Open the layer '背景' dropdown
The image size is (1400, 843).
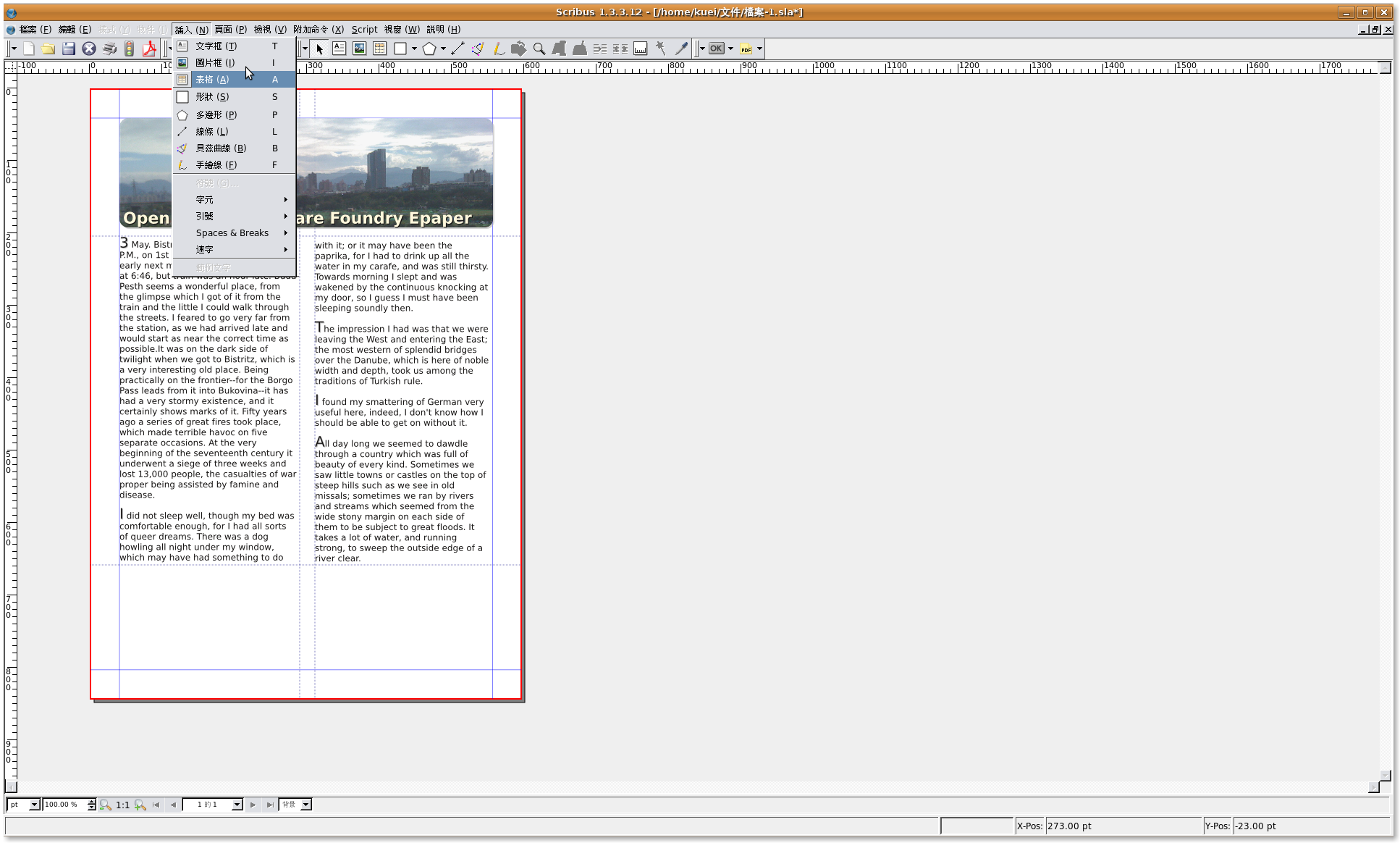click(305, 805)
